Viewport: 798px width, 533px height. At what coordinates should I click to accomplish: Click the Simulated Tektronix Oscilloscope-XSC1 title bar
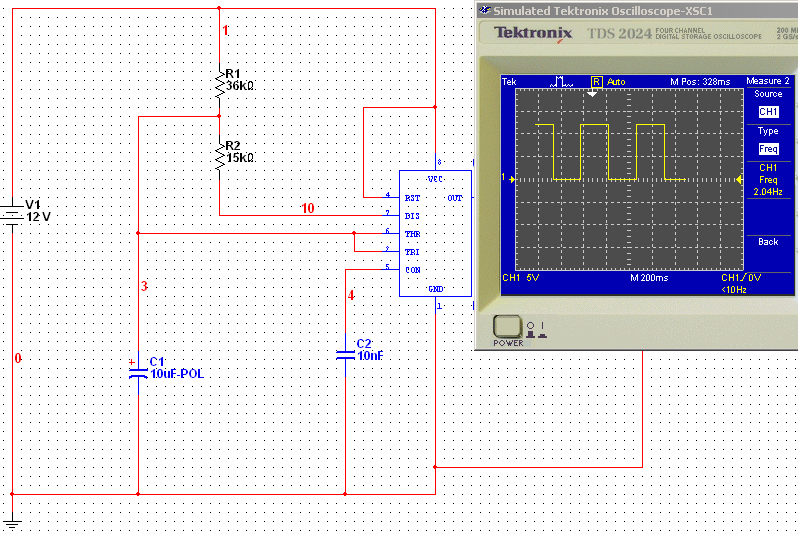(x=637, y=11)
